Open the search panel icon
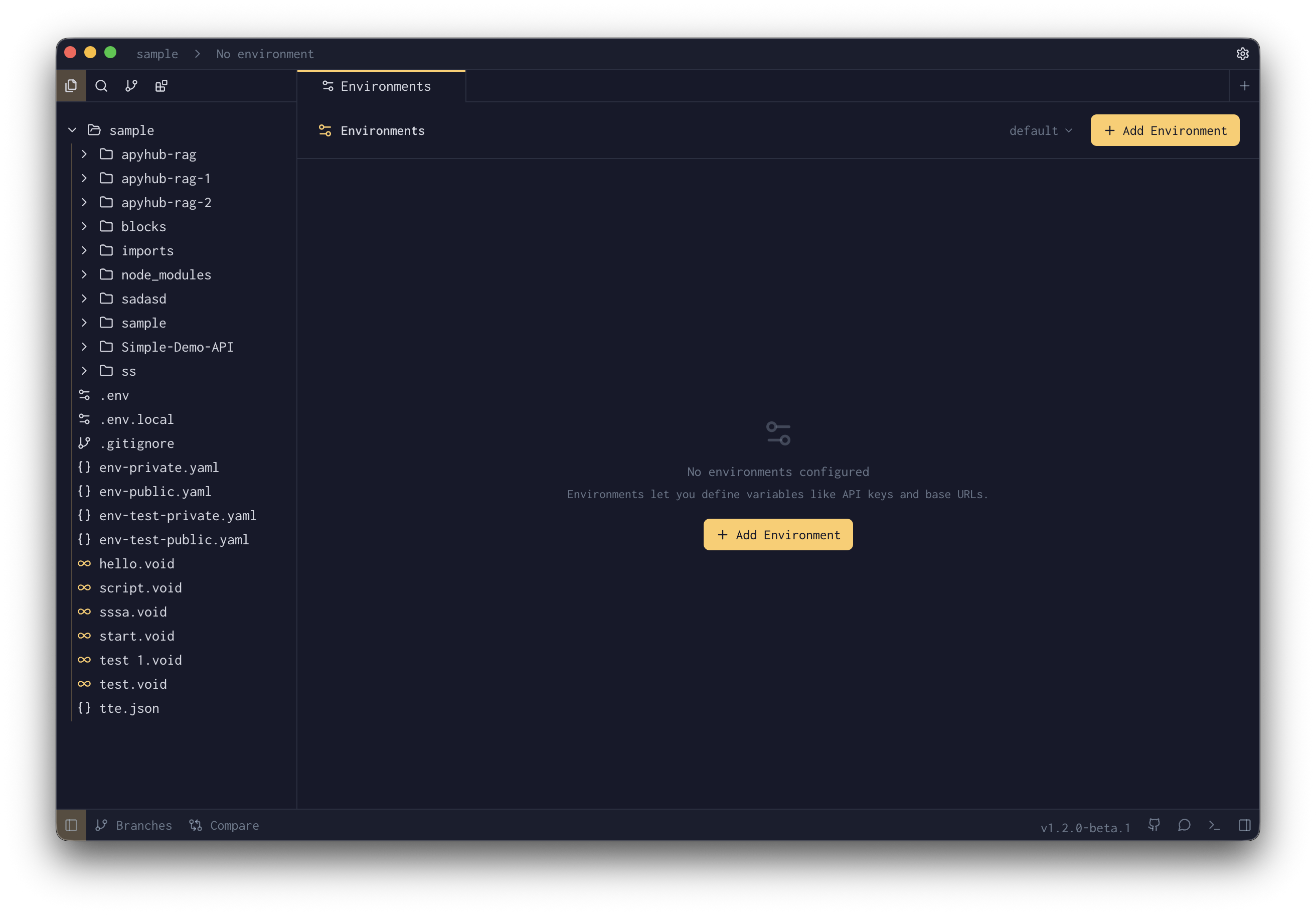The image size is (1316, 915). click(101, 86)
